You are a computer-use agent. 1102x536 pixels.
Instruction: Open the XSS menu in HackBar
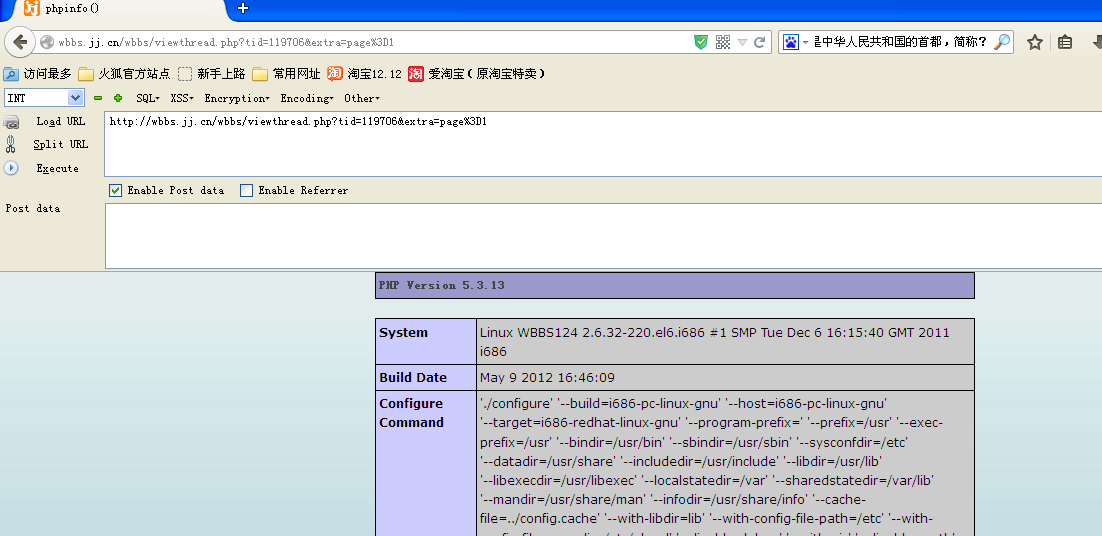click(x=181, y=98)
